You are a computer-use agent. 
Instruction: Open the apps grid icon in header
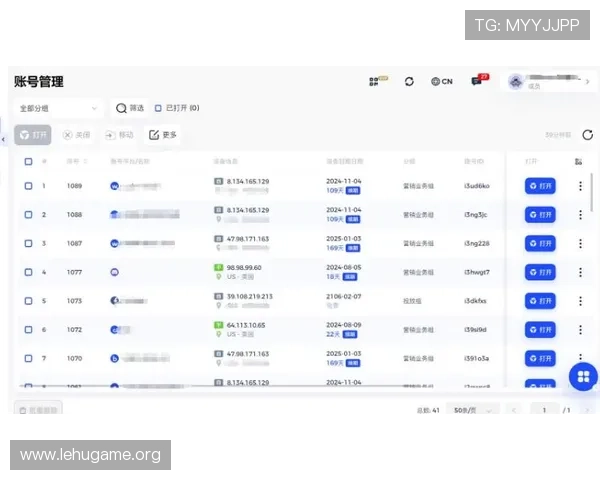(374, 82)
